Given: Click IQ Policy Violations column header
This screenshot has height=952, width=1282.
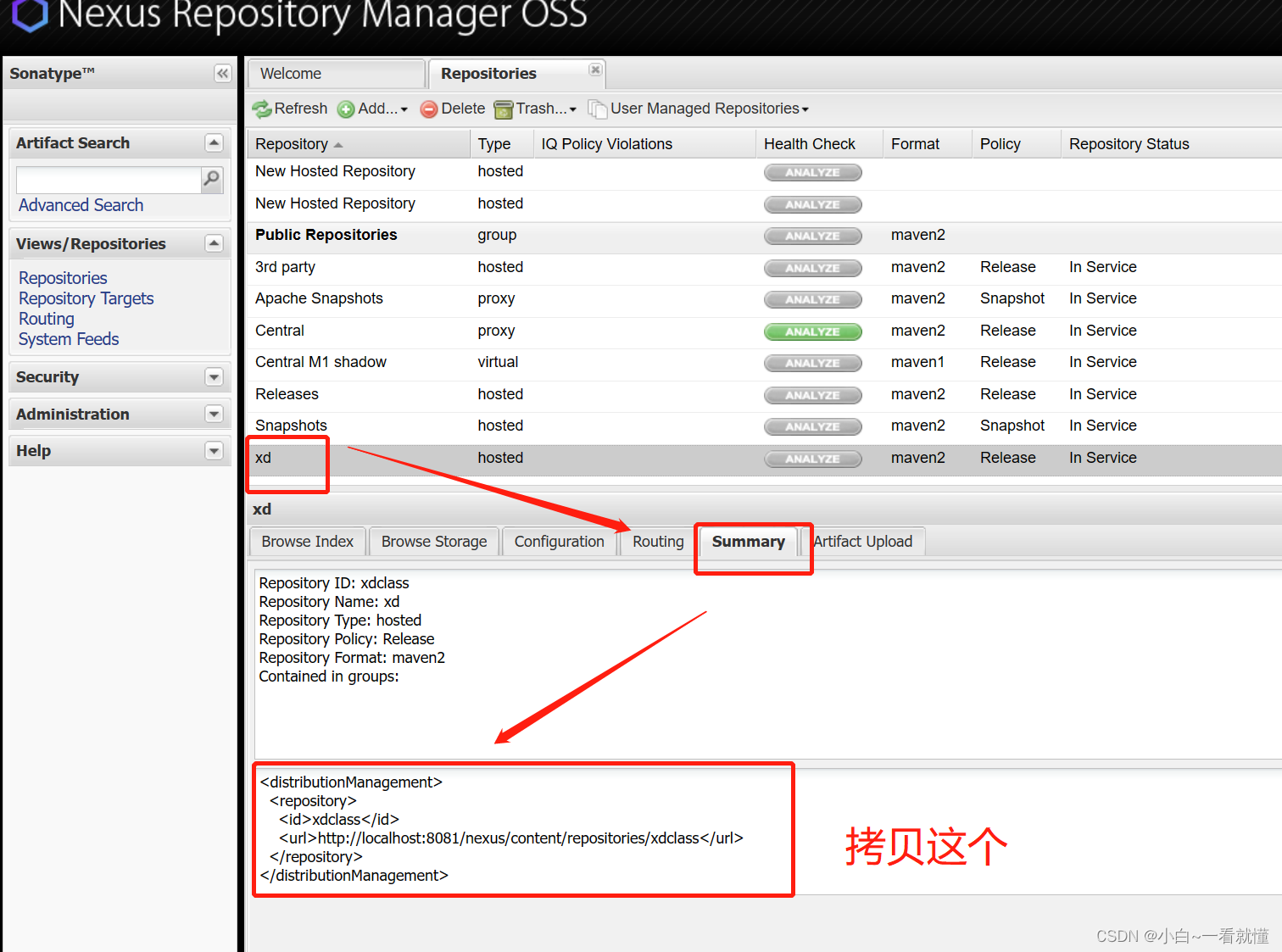Looking at the screenshot, I should 644,144.
